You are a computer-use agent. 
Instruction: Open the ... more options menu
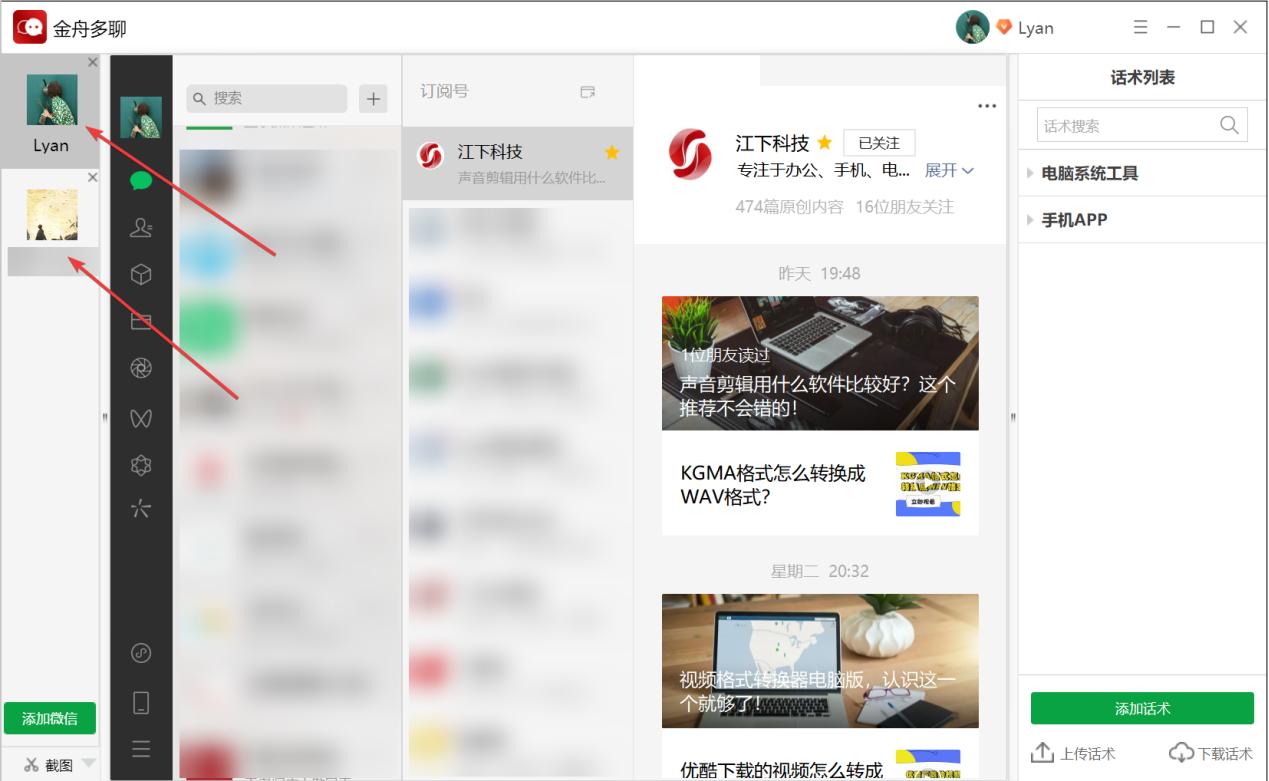987,105
